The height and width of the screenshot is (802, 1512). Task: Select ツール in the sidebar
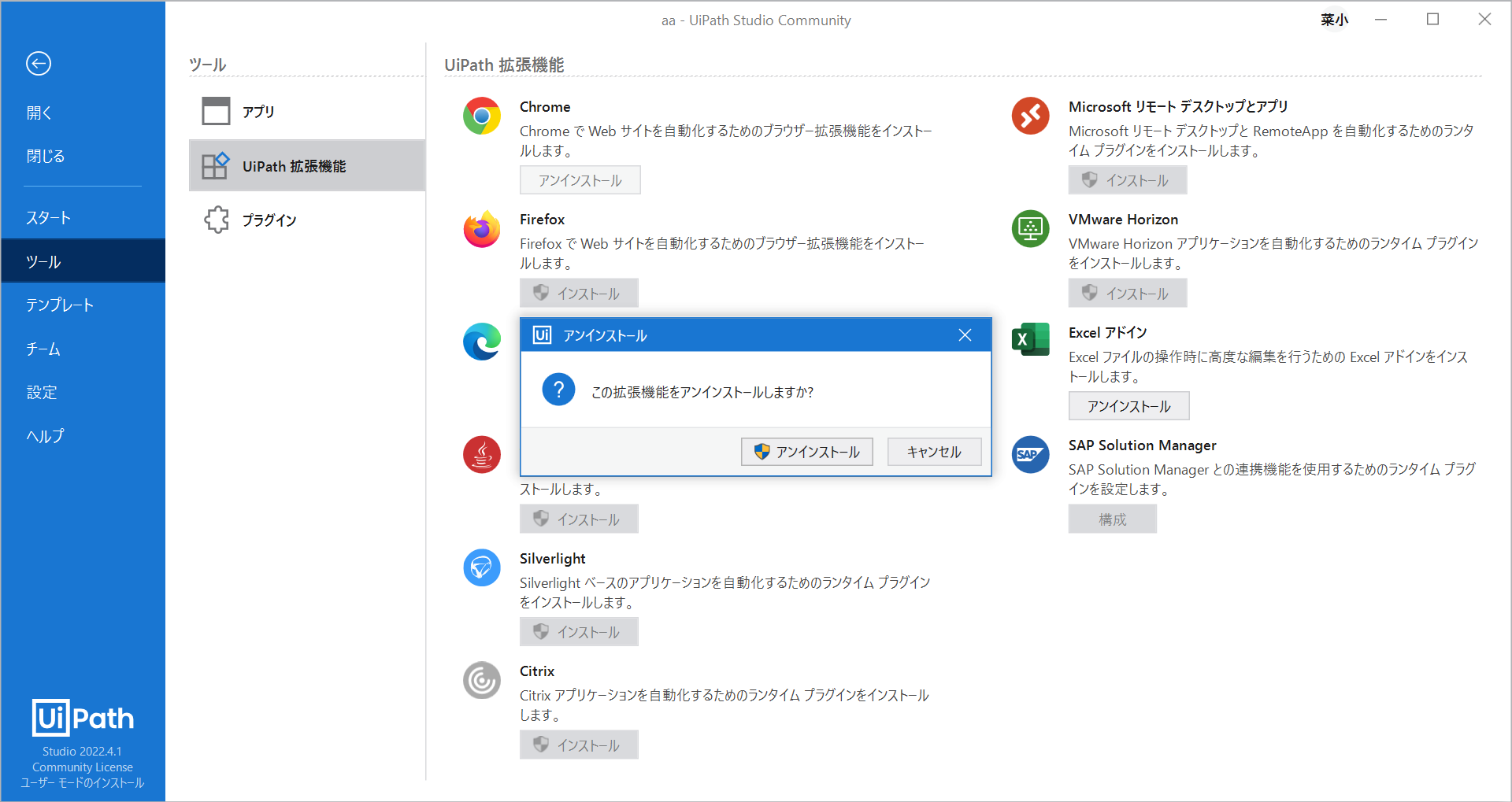pyautogui.click(x=83, y=261)
